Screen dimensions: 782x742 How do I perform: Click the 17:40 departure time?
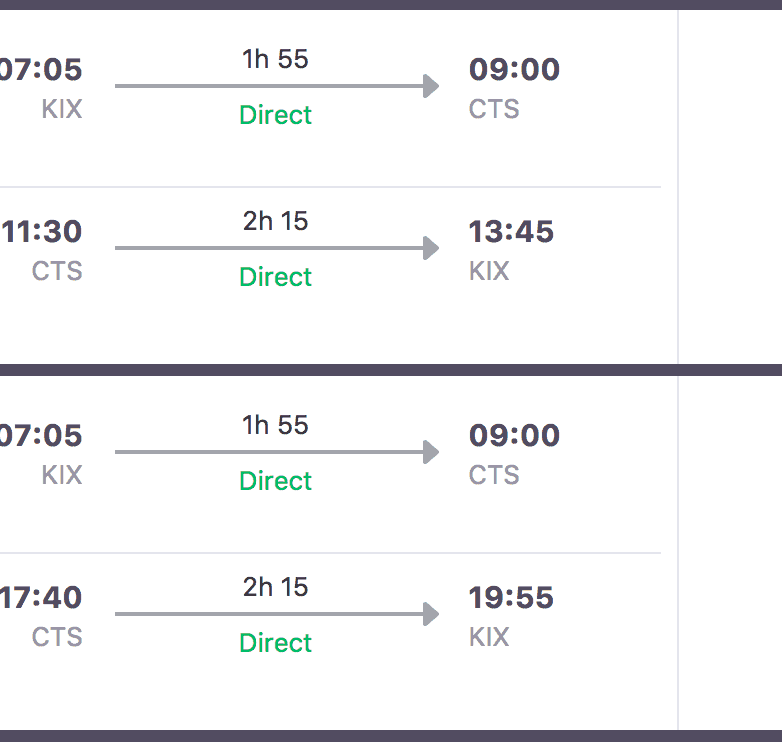(42, 598)
